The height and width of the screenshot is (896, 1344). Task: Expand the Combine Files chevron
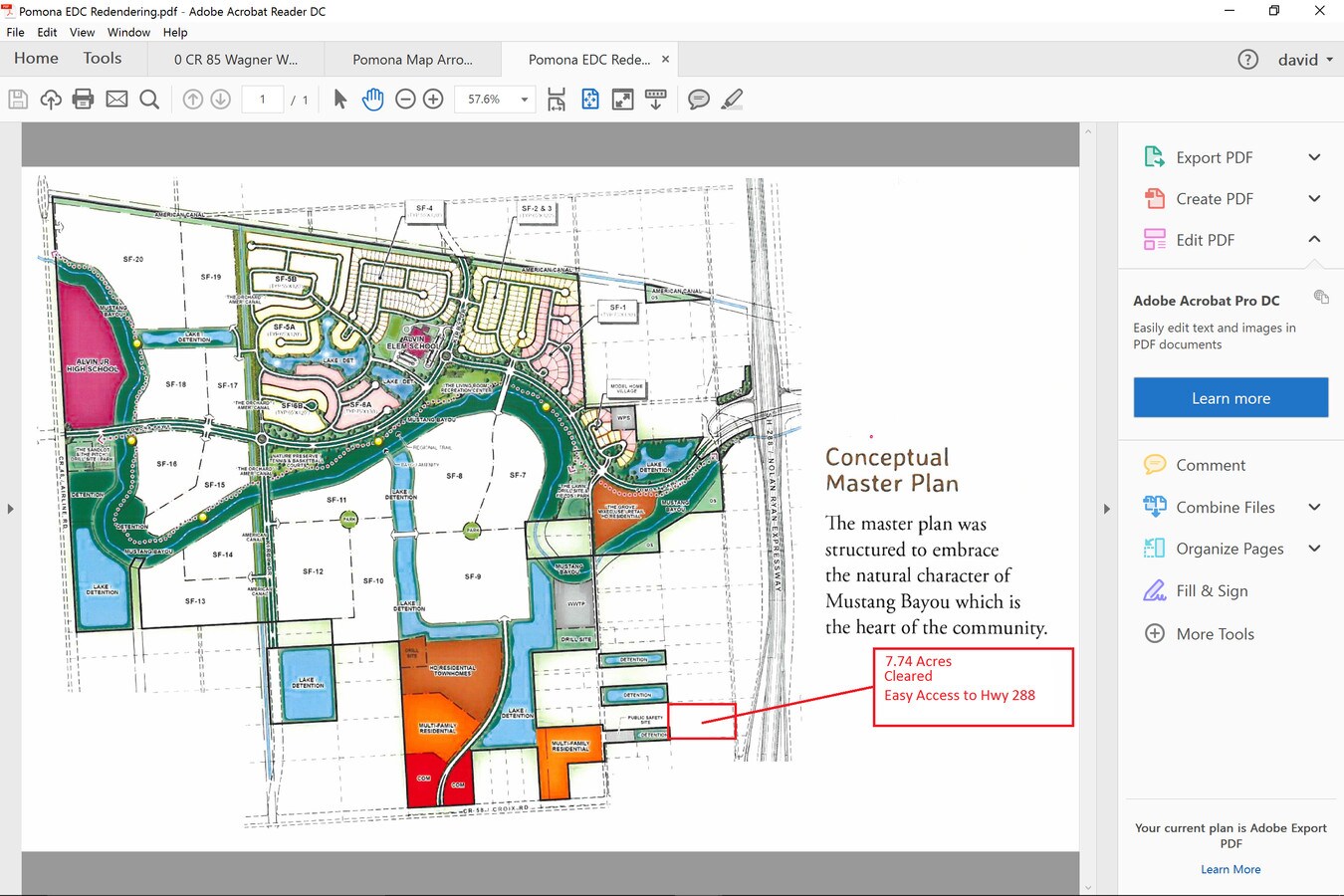1314,507
